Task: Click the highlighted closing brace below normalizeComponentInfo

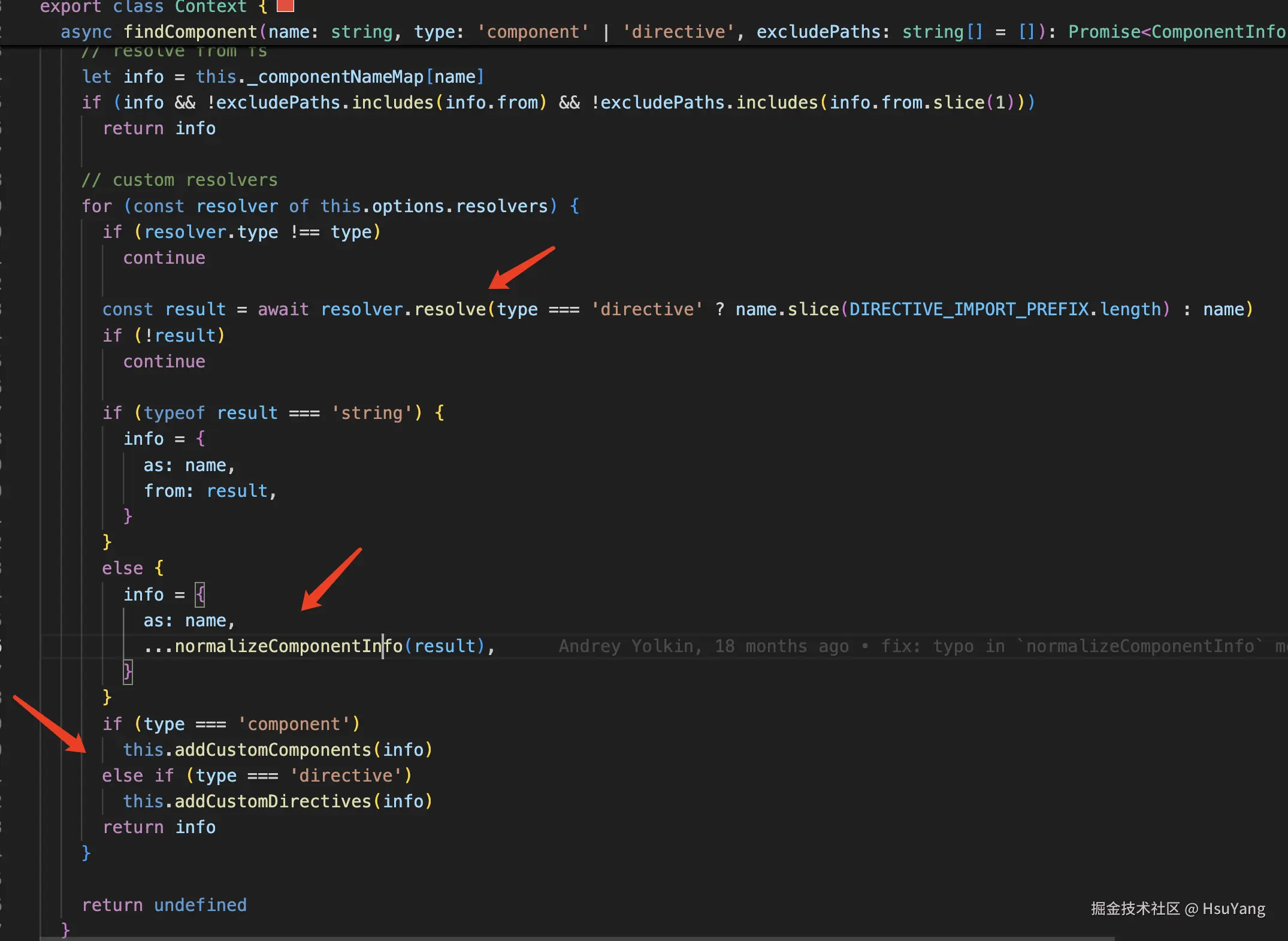Action: coord(128,672)
